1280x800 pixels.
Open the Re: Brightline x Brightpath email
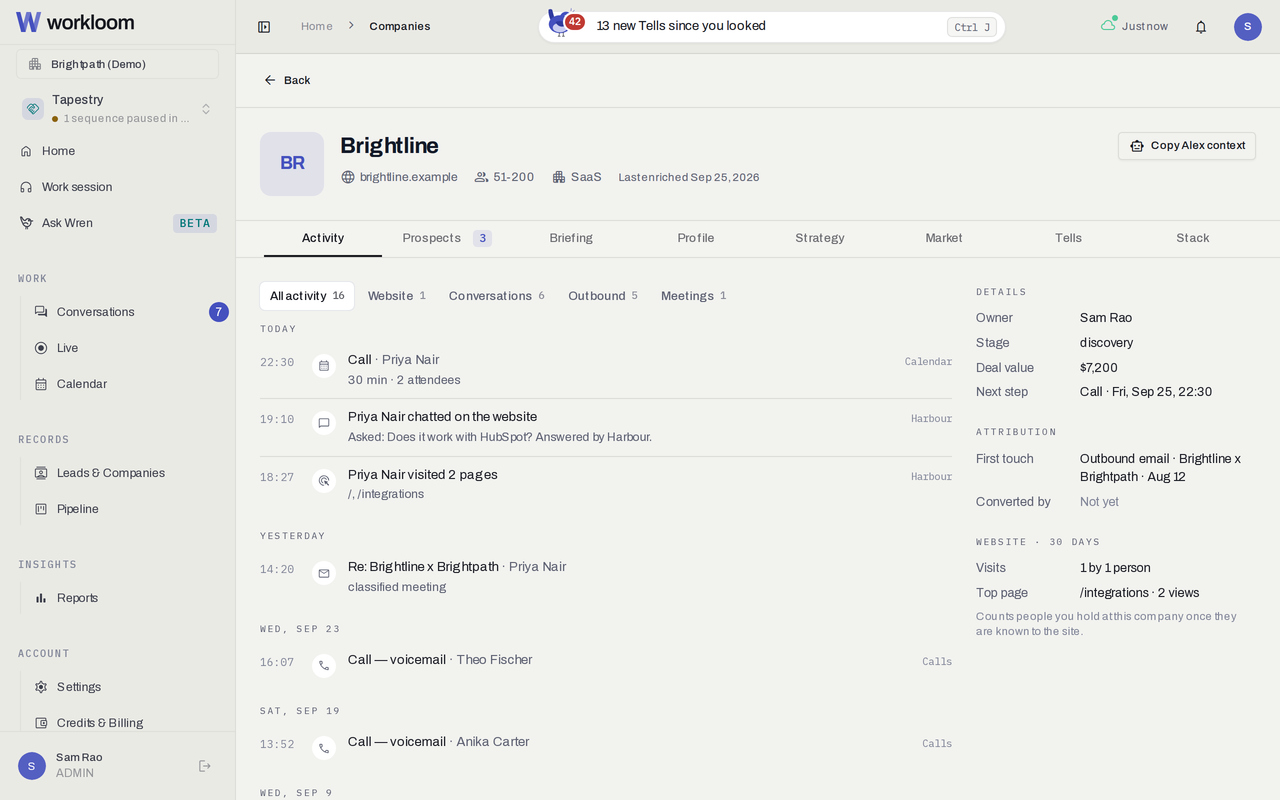(x=606, y=577)
